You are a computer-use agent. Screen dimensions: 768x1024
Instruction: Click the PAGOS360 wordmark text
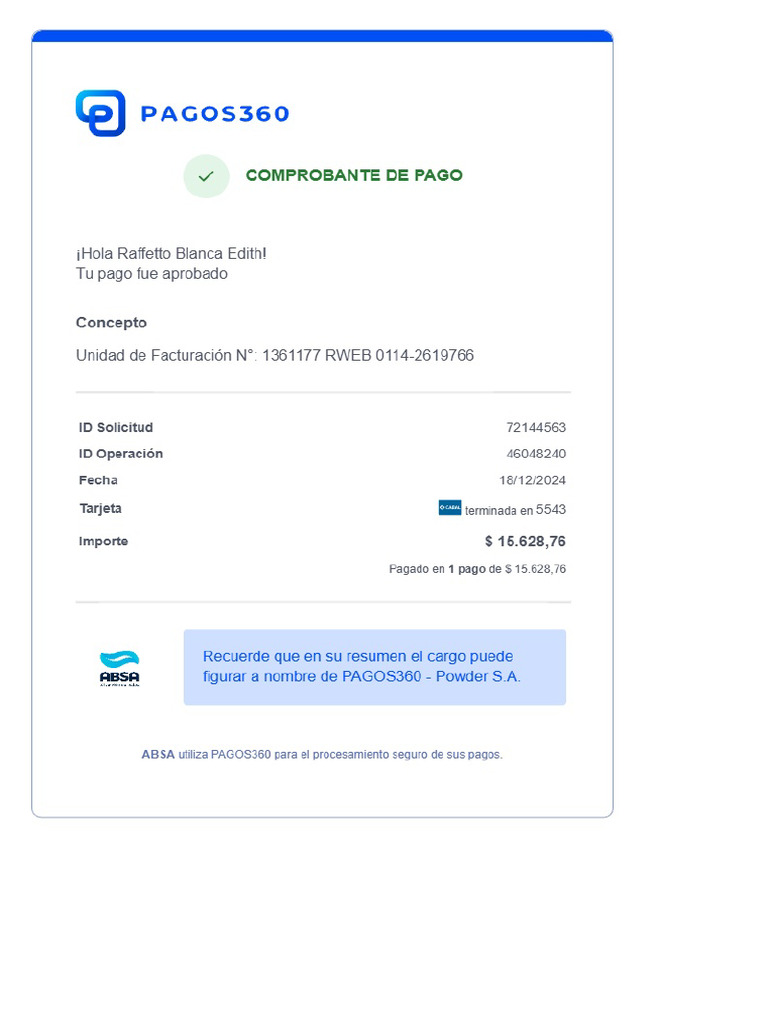pos(215,114)
